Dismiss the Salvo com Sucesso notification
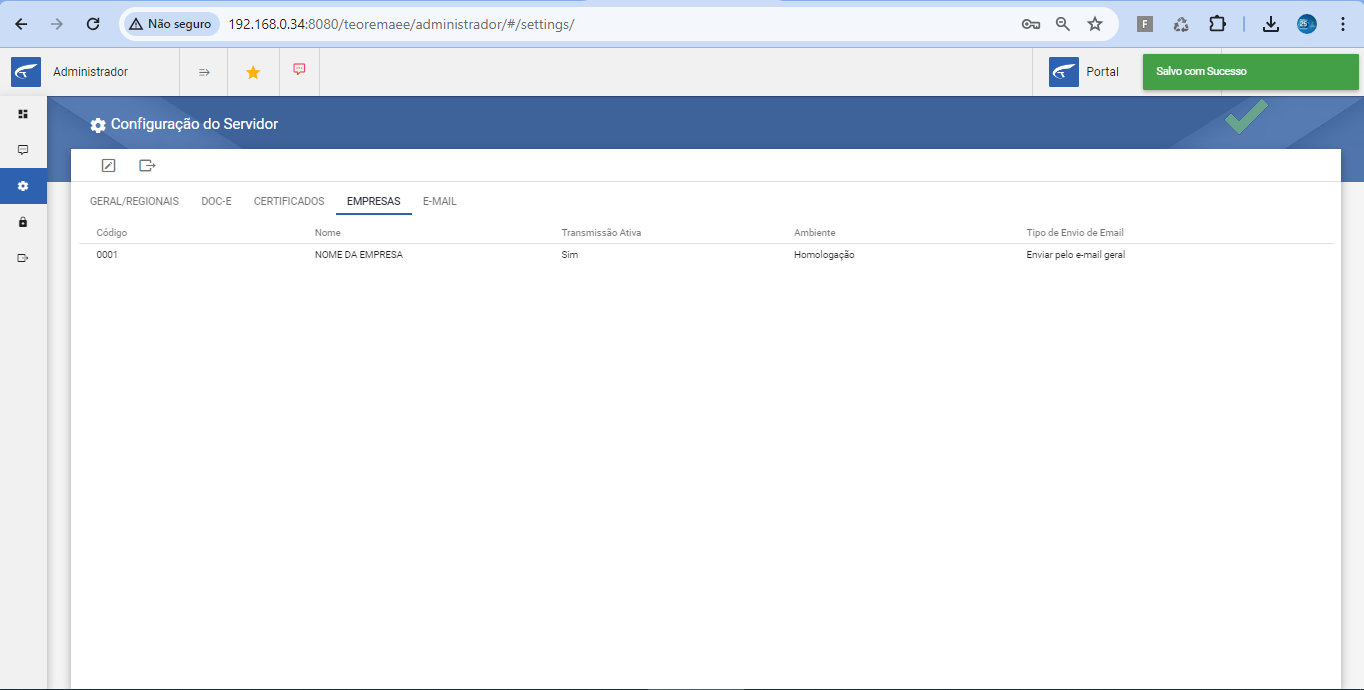Screen dimensions: 1364x690 tap(1250, 72)
